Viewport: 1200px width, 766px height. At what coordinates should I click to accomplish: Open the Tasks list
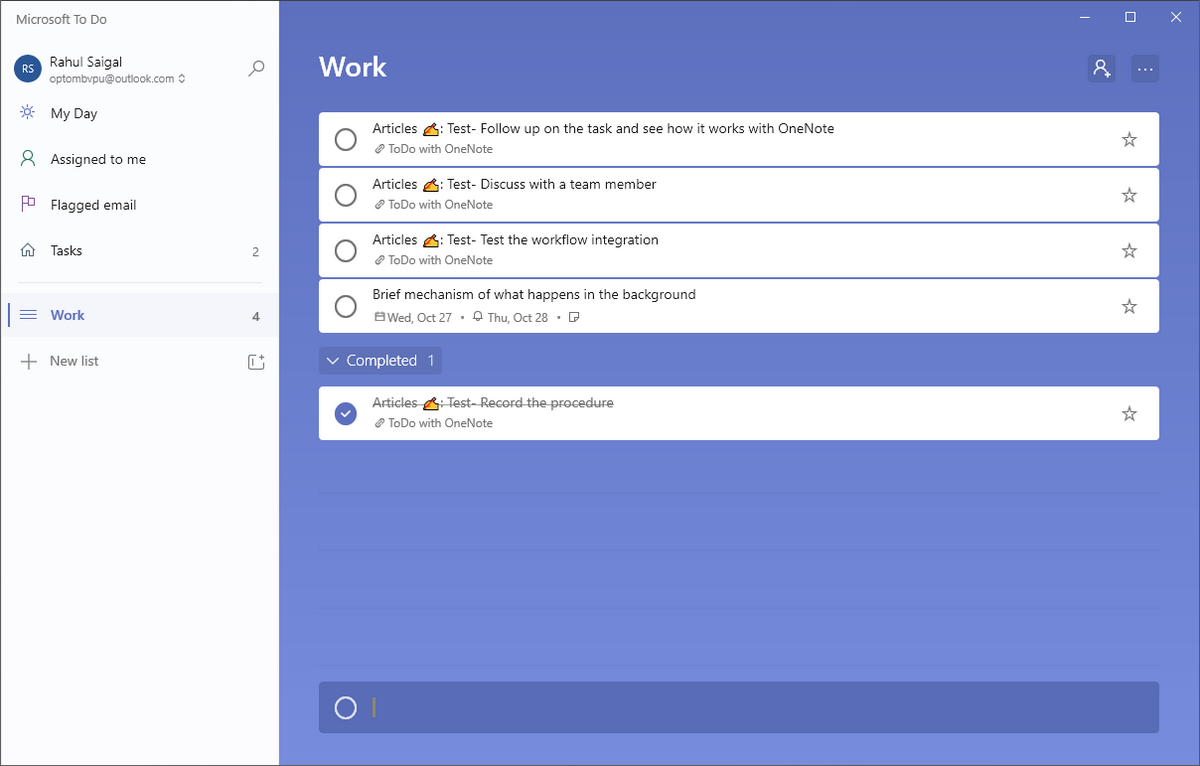140,250
